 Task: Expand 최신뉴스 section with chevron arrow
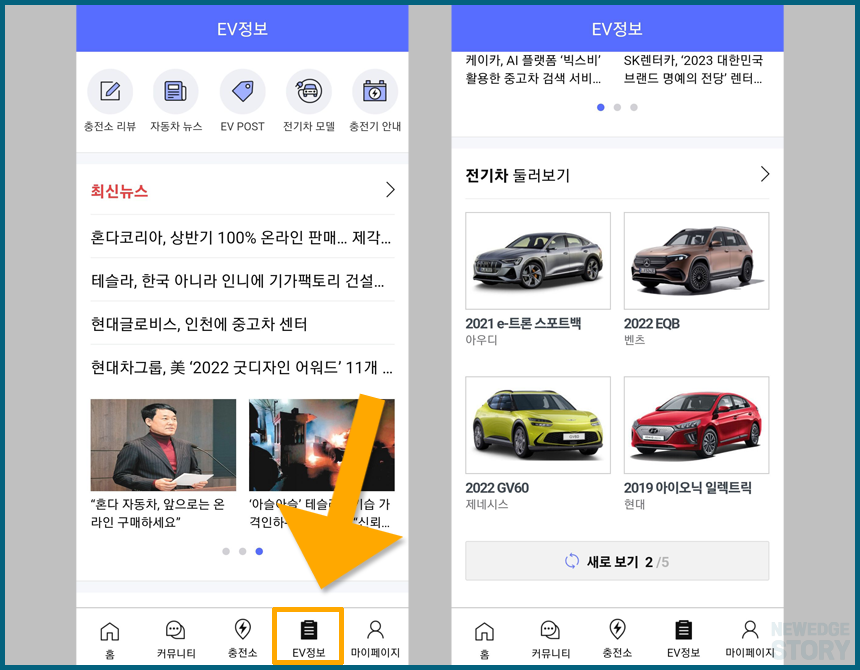(x=390, y=190)
